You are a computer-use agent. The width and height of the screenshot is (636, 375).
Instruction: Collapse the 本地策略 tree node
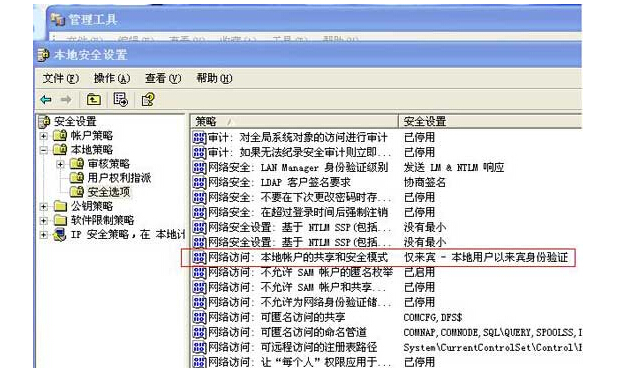click(43, 150)
